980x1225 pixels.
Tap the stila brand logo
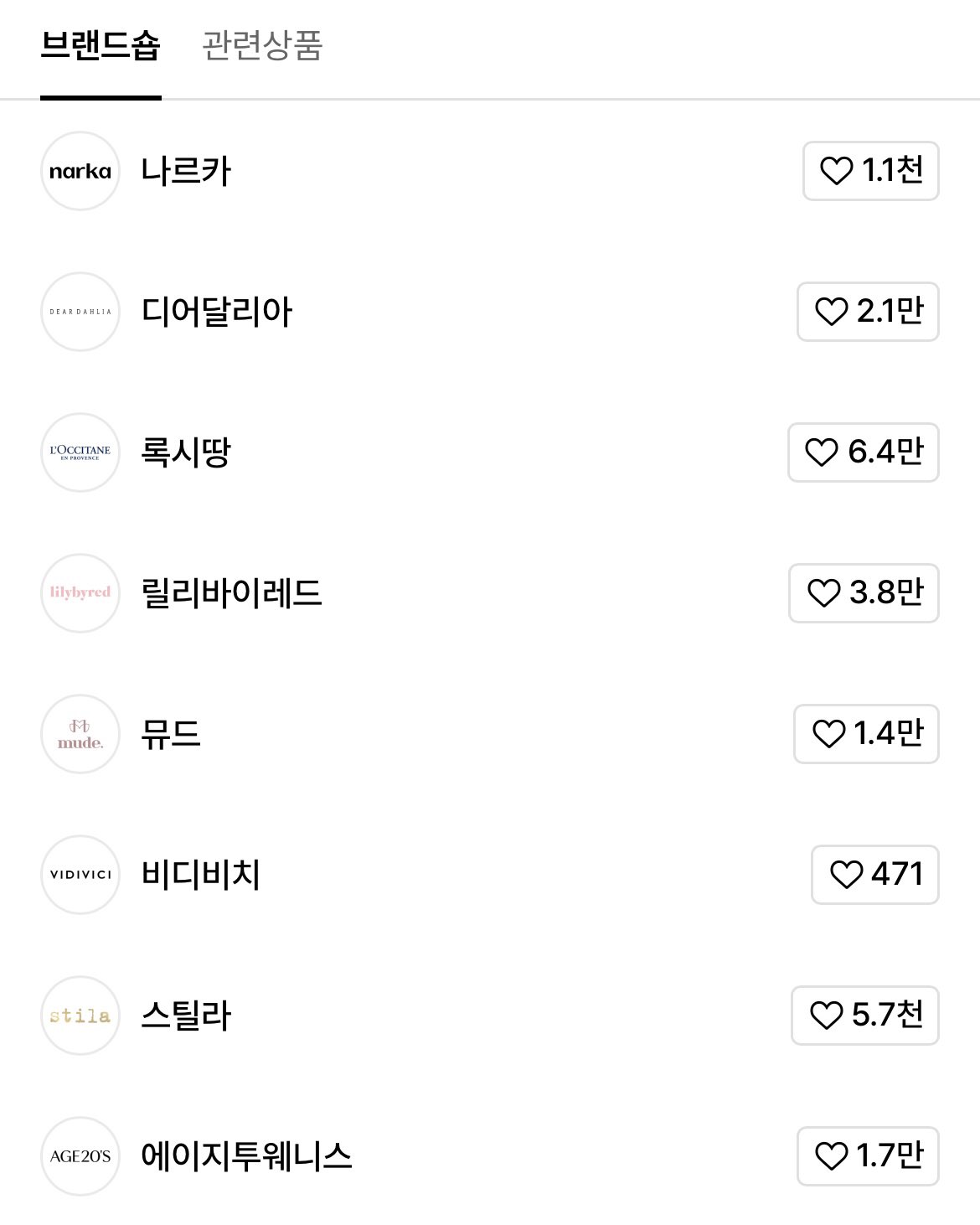pos(80,1016)
